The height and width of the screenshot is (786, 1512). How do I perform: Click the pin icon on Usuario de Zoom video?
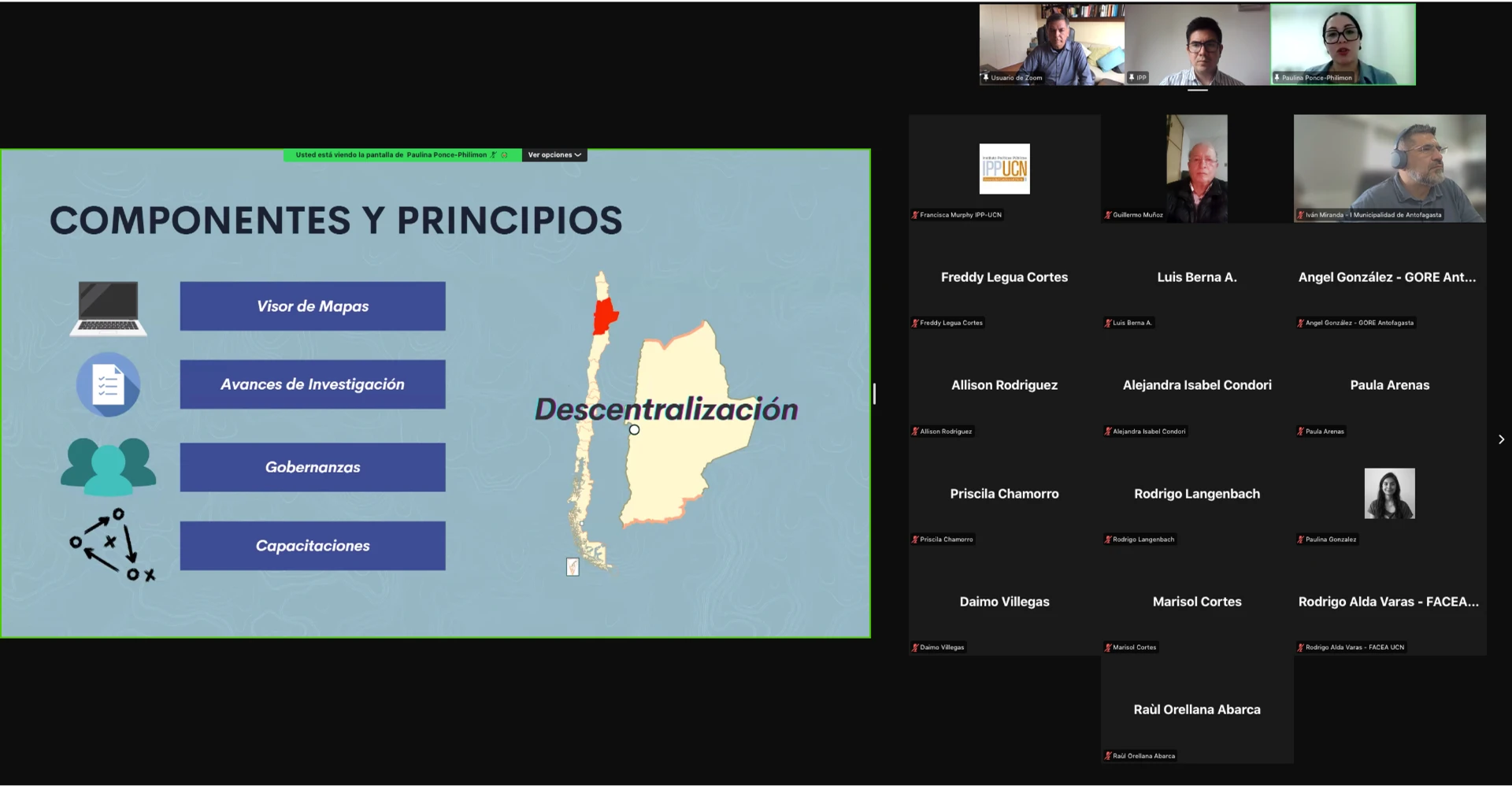pos(986,77)
